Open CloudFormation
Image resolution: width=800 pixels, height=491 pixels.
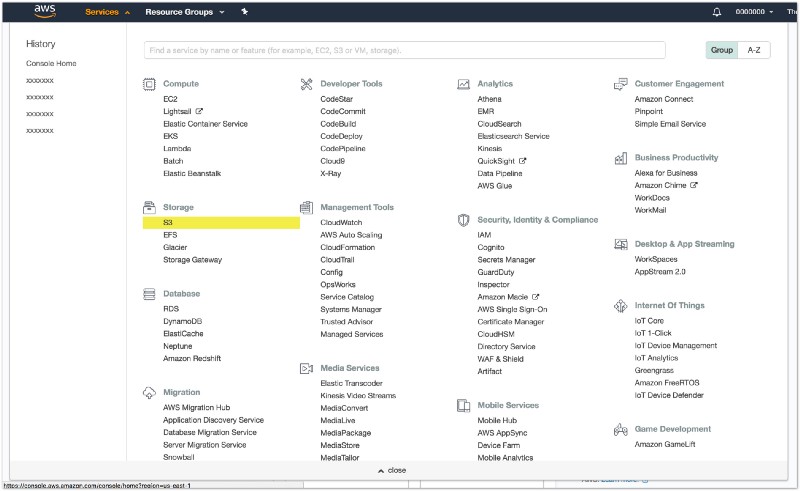347,248
